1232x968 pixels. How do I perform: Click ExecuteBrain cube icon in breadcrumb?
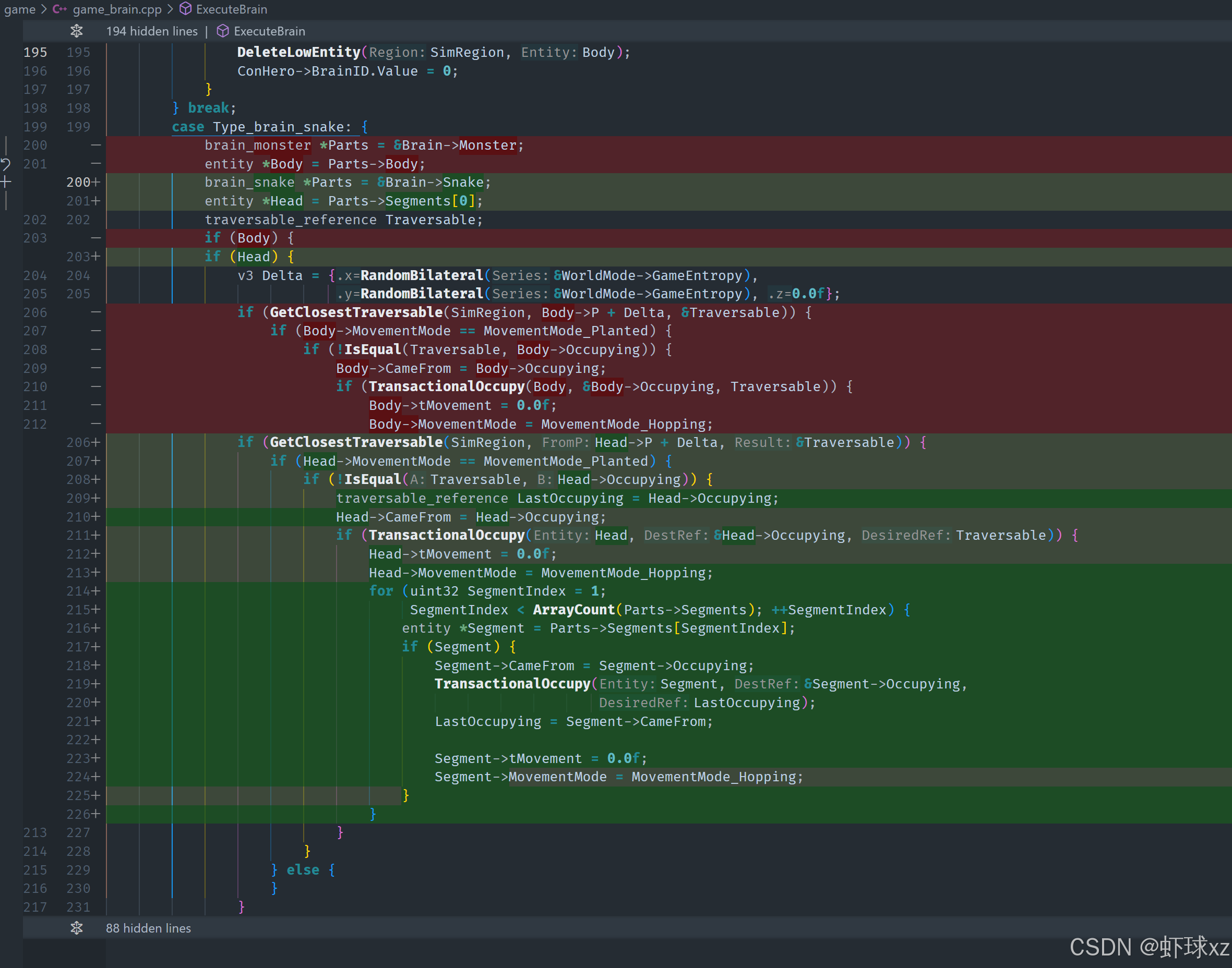185,9
